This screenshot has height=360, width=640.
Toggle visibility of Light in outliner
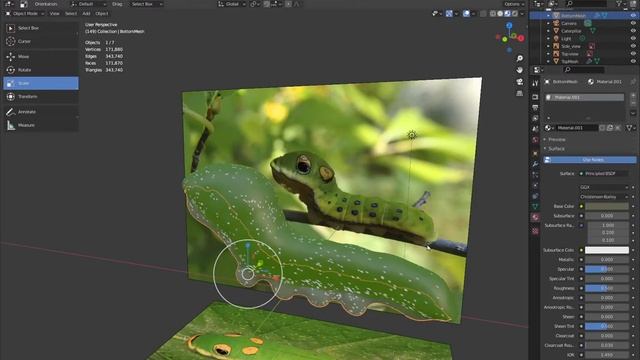coord(633,38)
